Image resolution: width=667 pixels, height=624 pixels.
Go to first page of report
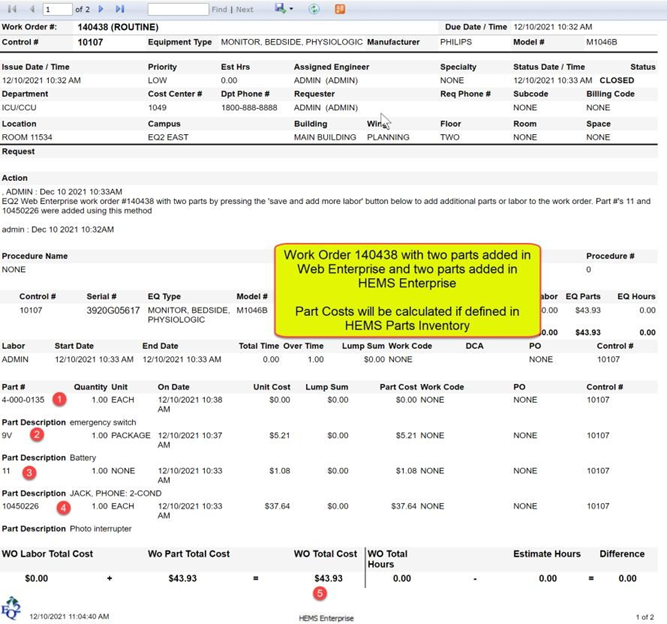coord(13,9)
